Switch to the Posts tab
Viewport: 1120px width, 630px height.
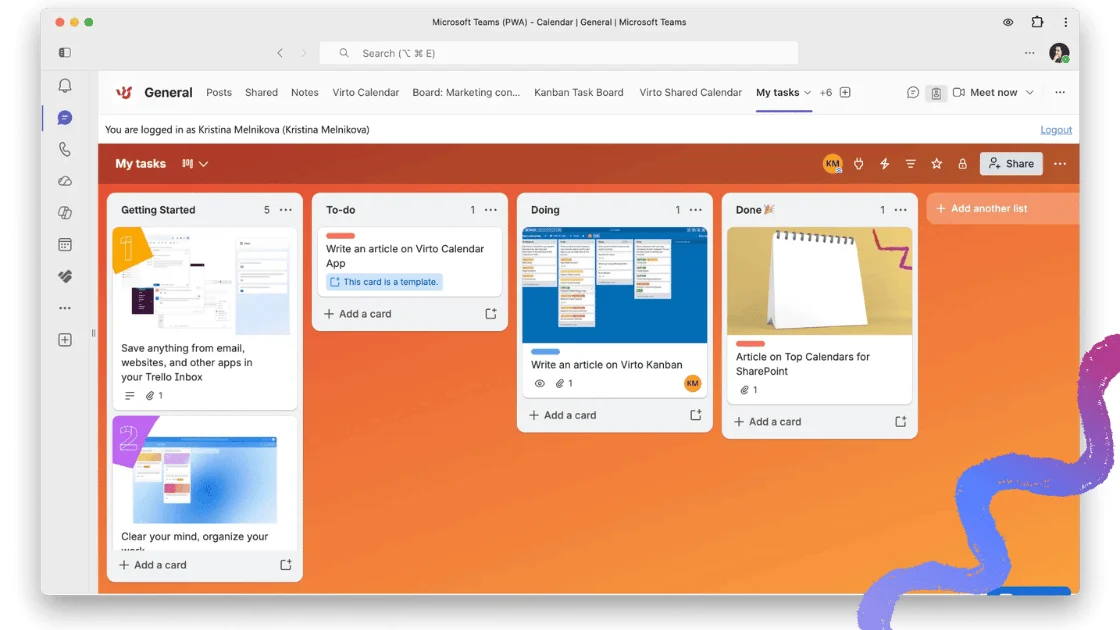pos(219,92)
